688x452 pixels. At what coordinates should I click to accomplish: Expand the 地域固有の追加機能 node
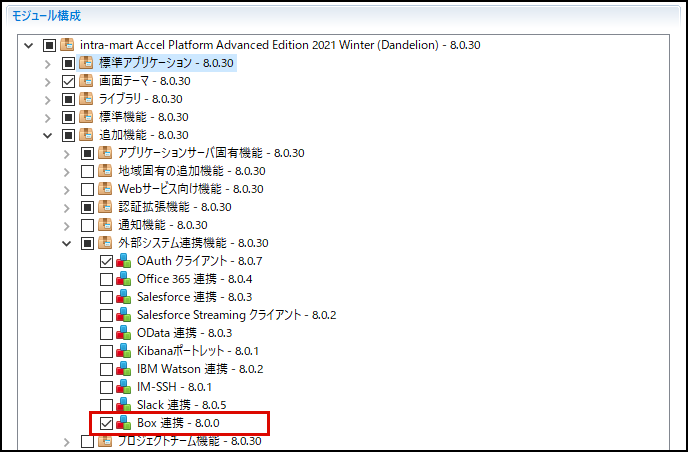tap(67, 172)
